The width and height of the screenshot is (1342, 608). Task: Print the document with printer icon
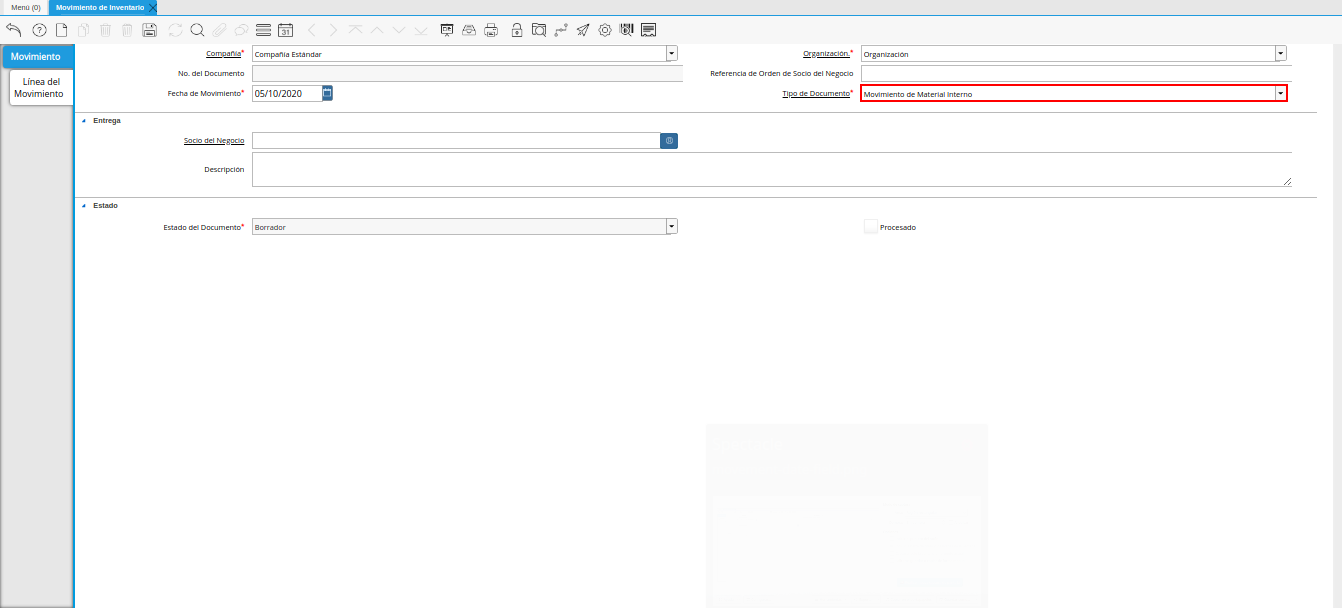[491, 30]
